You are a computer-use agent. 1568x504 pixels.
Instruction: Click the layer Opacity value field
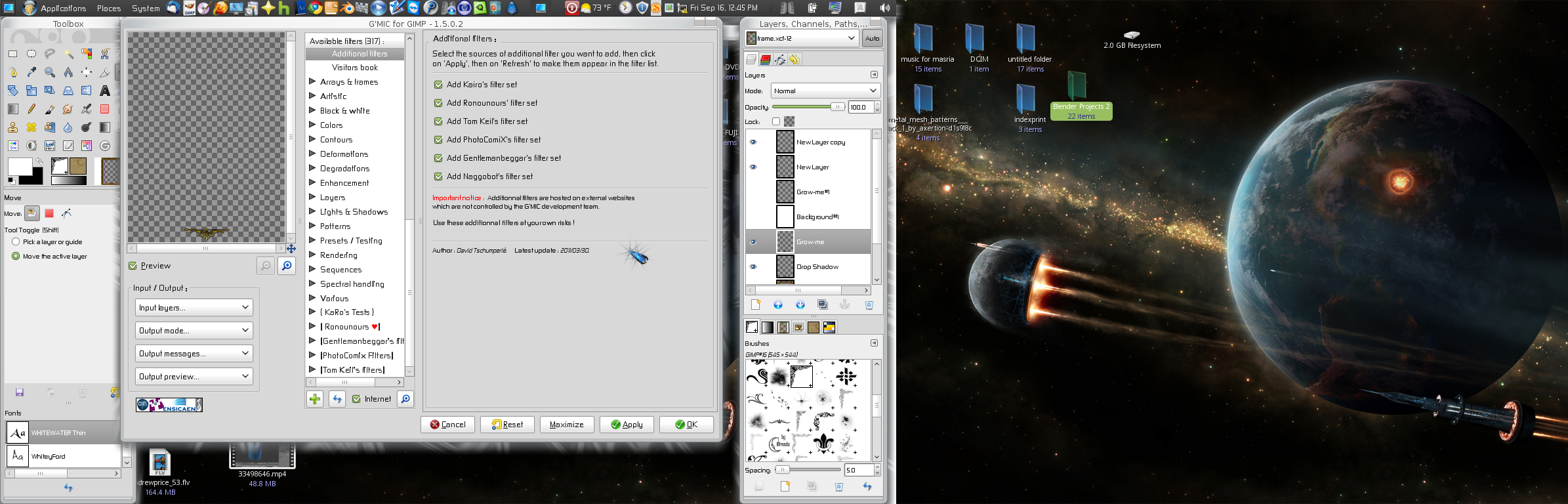click(861, 107)
